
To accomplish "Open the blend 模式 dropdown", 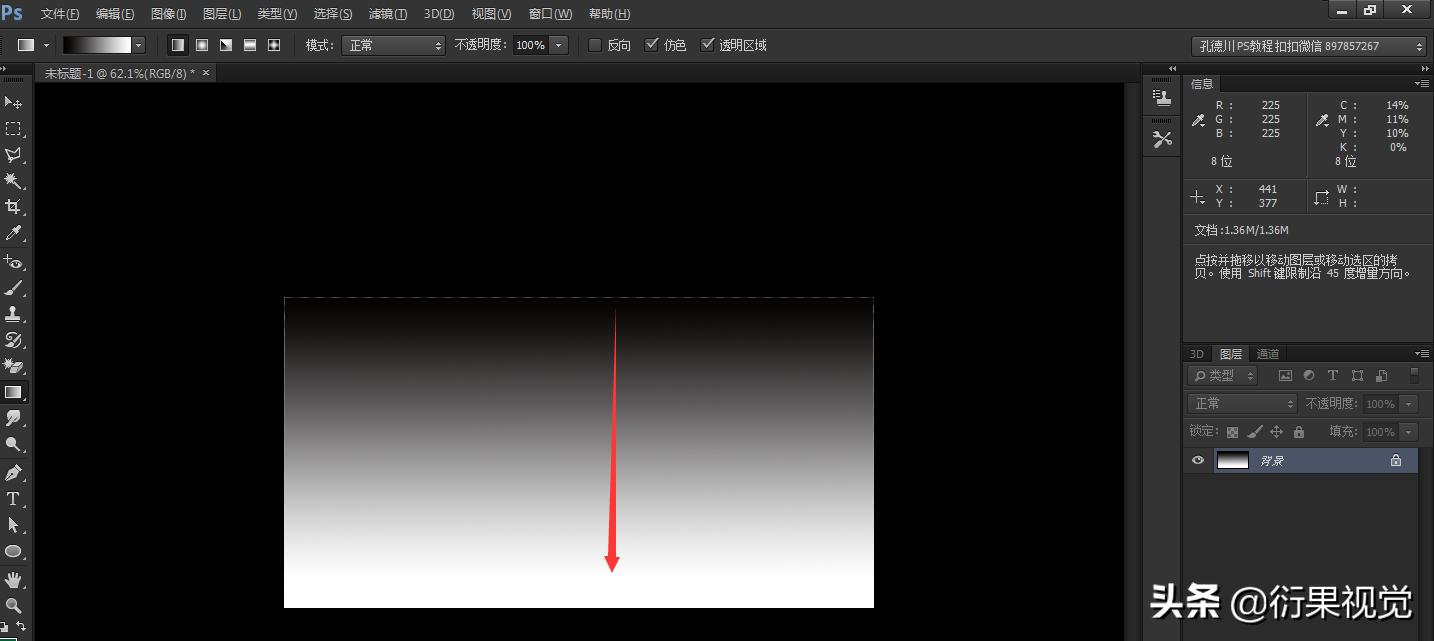I will click(394, 44).
